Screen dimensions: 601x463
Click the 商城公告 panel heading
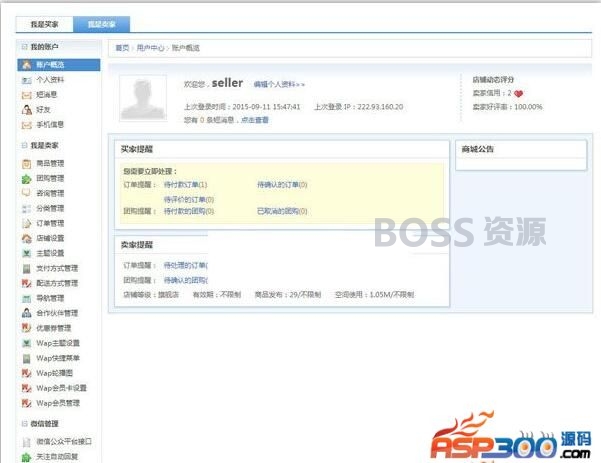[x=478, y=149]
